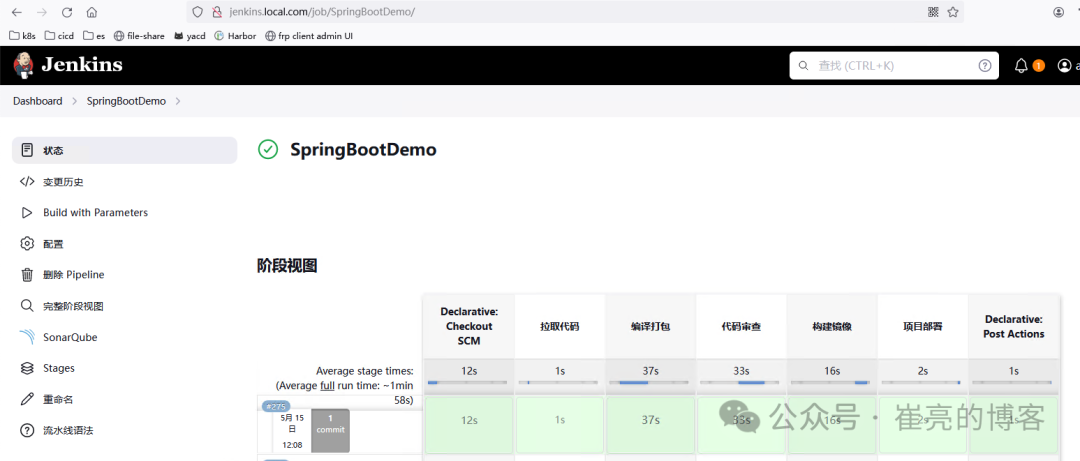Open the file-share bookmark
Screen dimensions: 1080x461
point(139,36)
